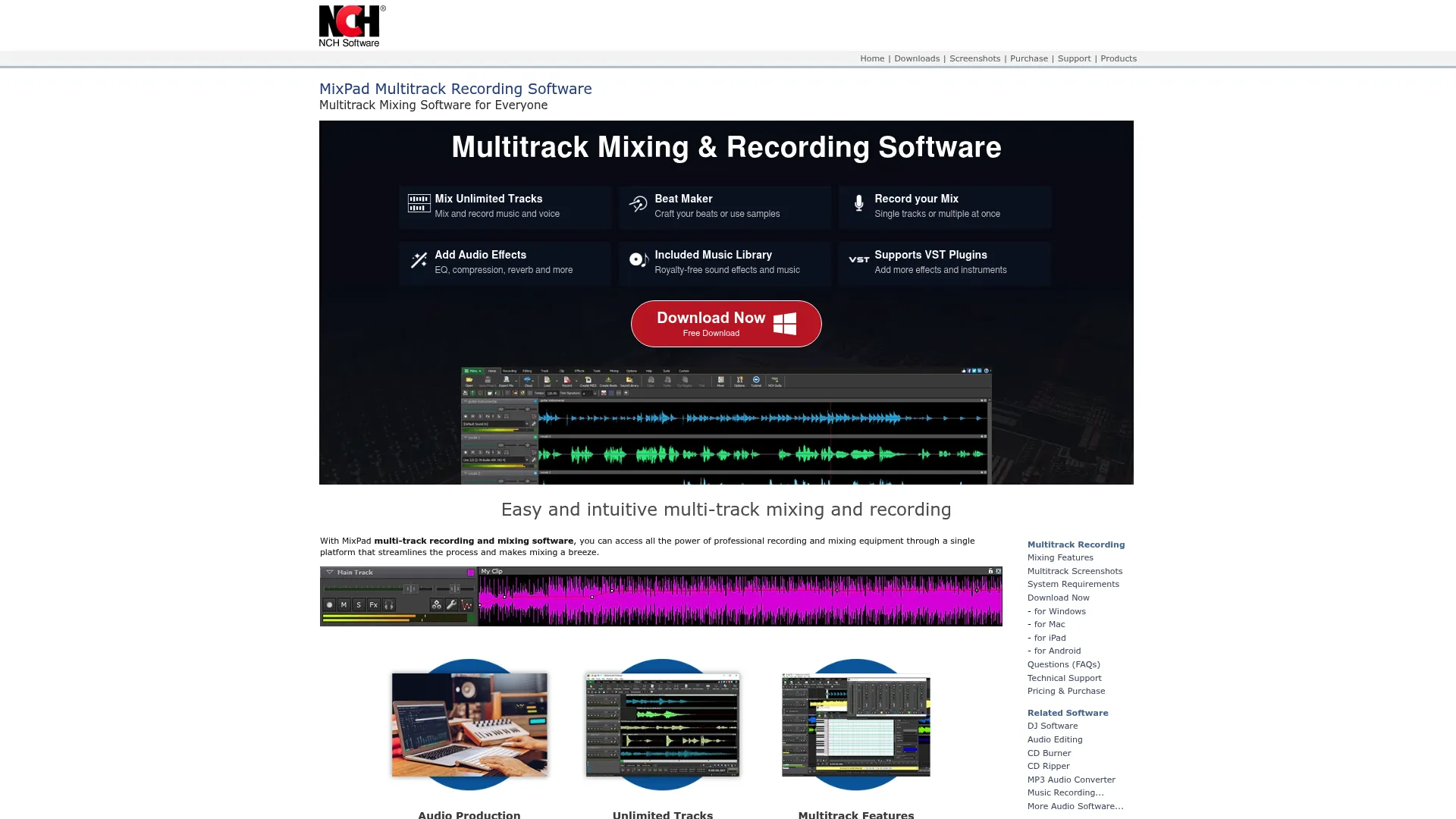Click the close icon on My Clip
Screen dimensions: 1456x819
click(998, 571)
